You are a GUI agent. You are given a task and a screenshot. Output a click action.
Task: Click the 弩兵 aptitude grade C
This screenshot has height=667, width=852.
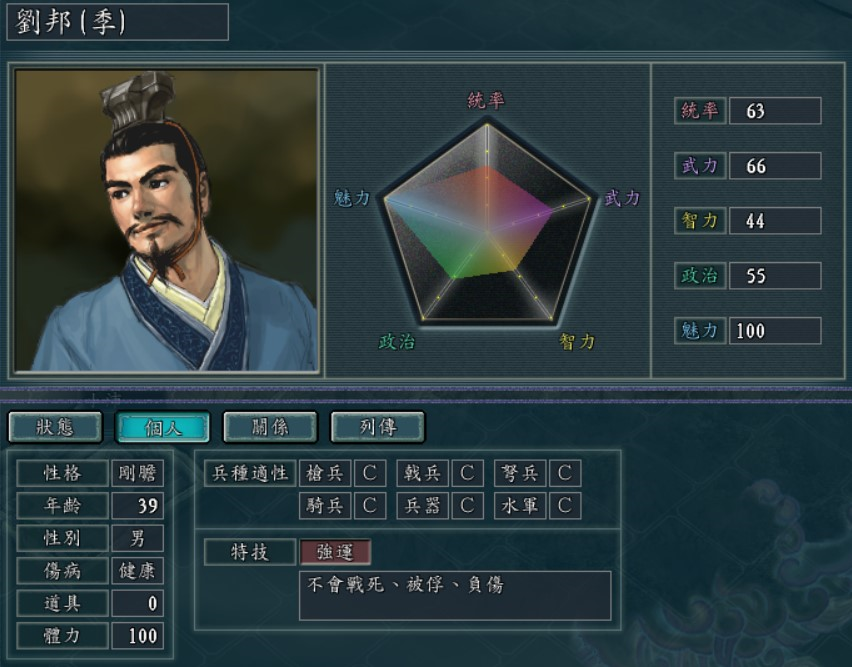coord(565,473)
